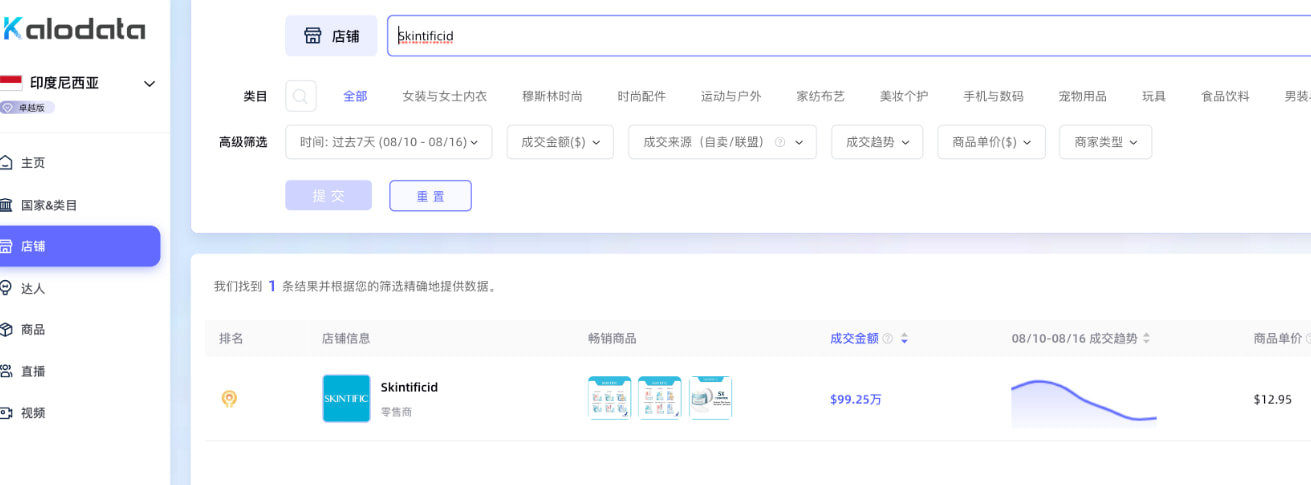Click the 国家&类目 bank icon in sidebar
Viewport: 1311px width, 485px height.
tap(7, 205)
